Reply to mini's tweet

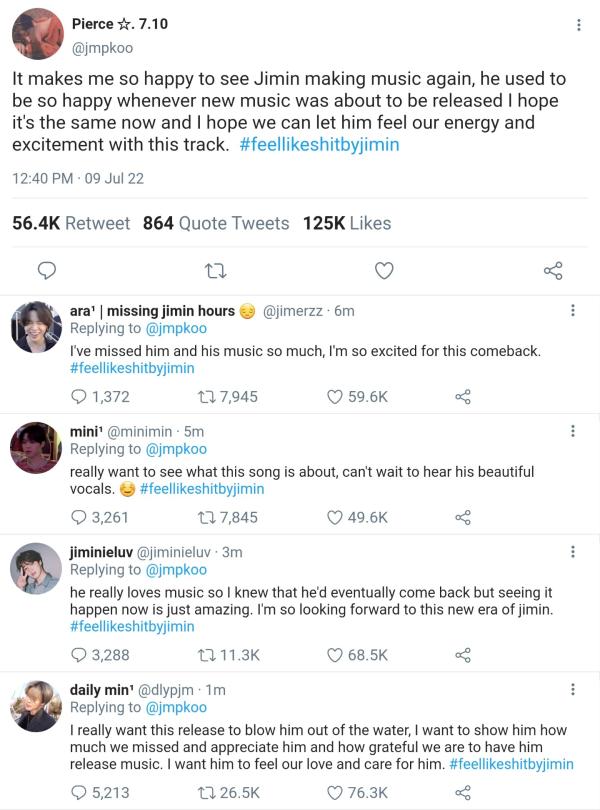click(x=80, y=517)
